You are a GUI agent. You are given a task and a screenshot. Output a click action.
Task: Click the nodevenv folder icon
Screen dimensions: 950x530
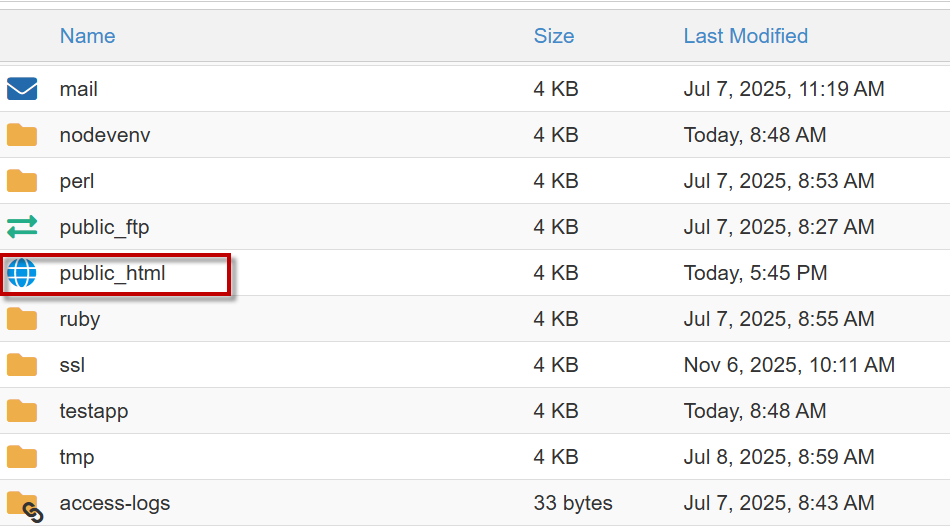click(x=22, y=135)
